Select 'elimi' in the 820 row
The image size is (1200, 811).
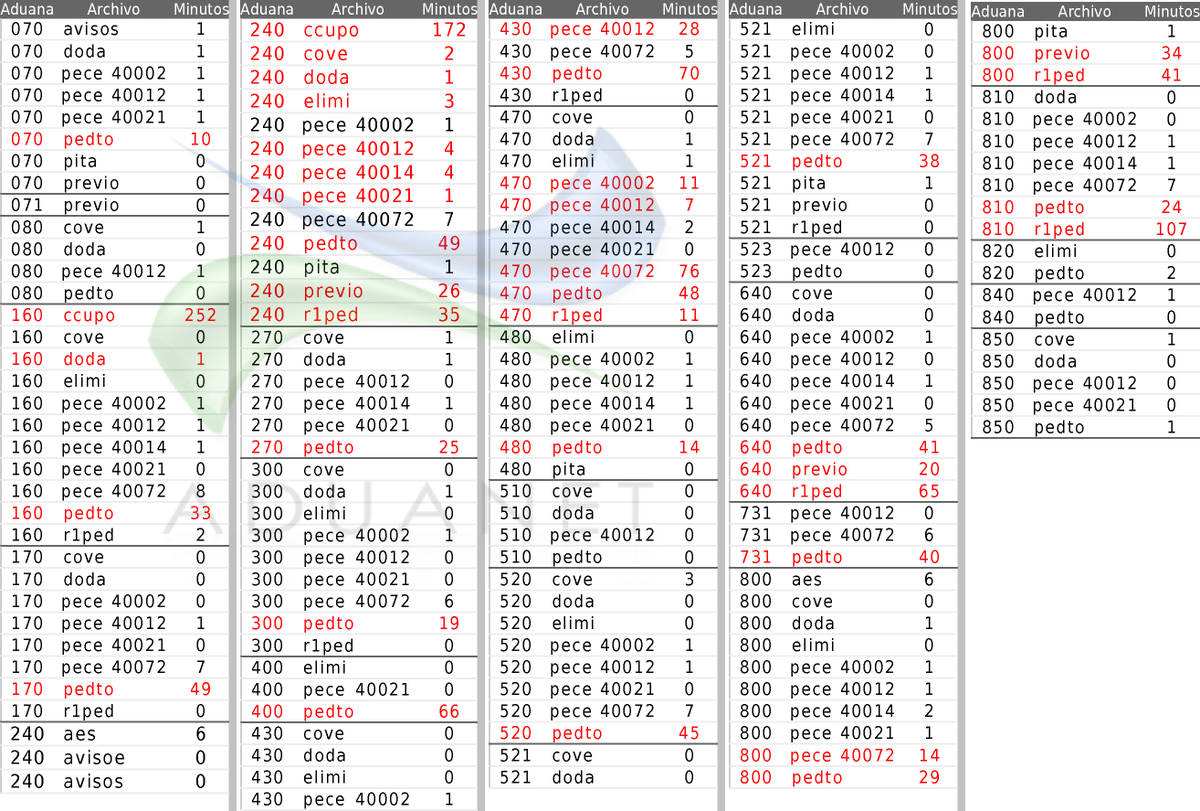click(1056, 252)
